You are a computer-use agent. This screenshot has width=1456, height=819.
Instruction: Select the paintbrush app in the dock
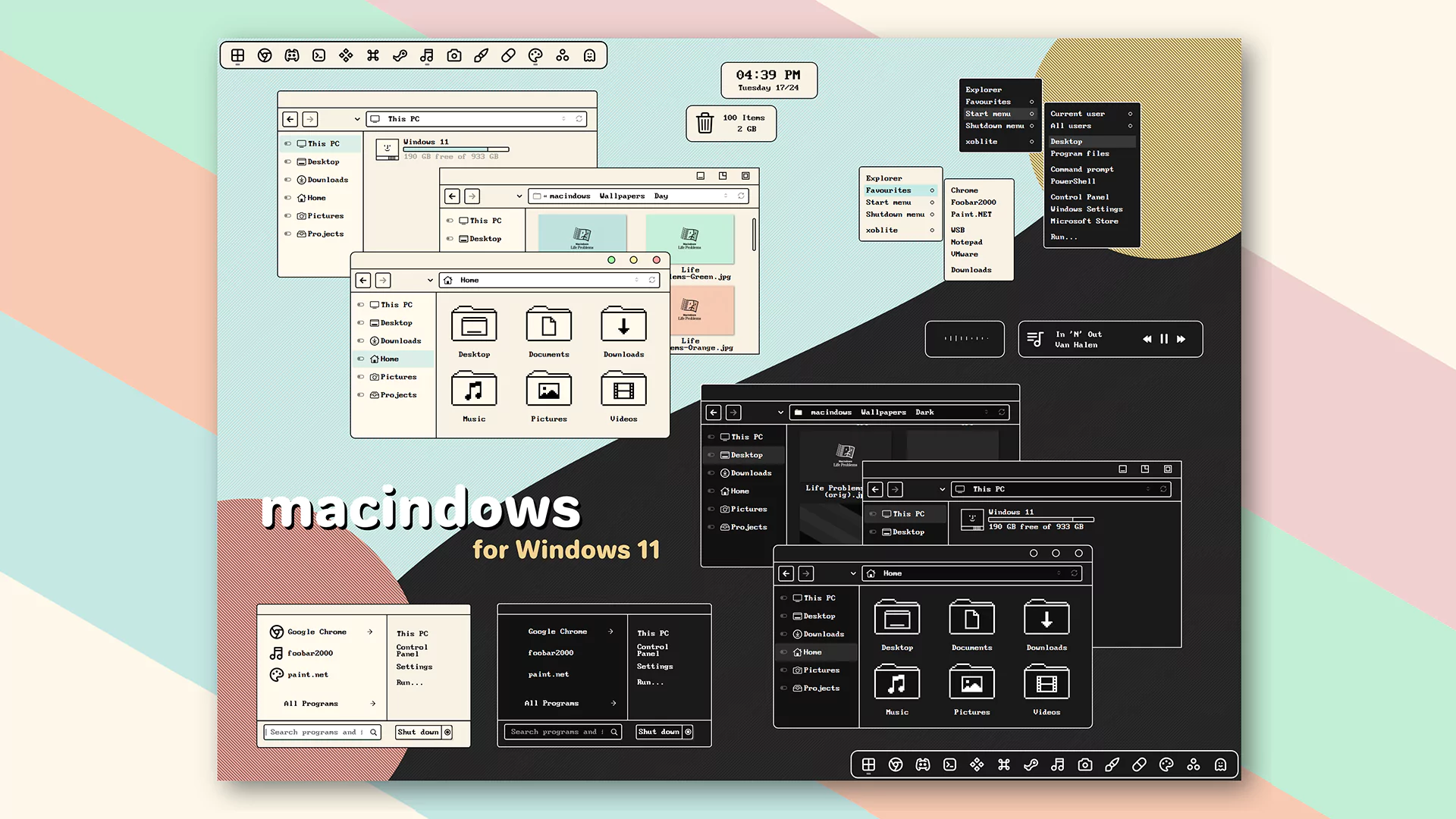point(481,55)
